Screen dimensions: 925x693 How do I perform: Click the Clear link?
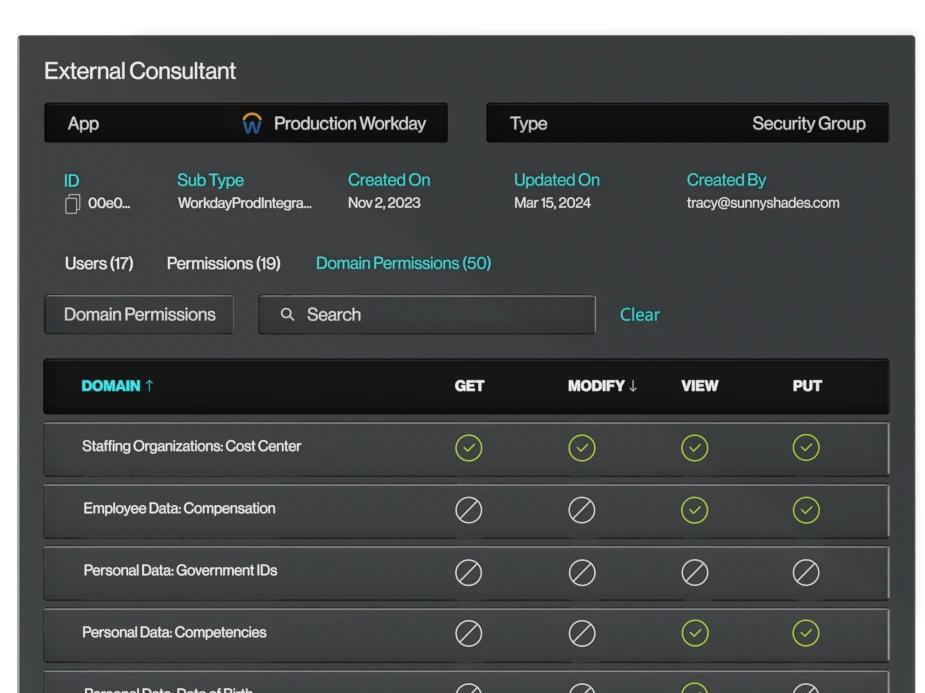[x=639, y=314]
